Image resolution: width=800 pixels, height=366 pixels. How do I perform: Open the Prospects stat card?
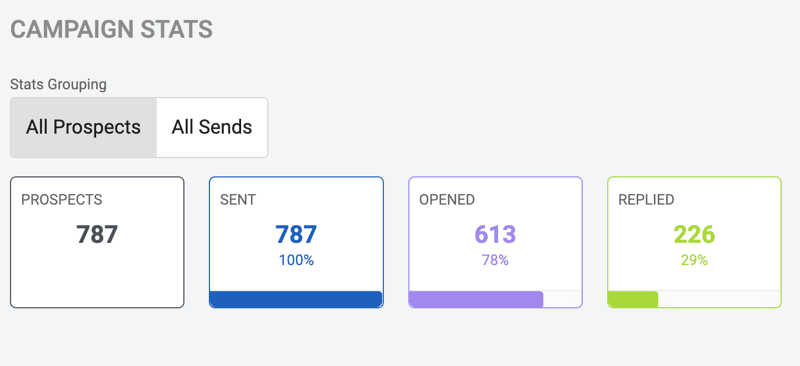pos(97,242)
